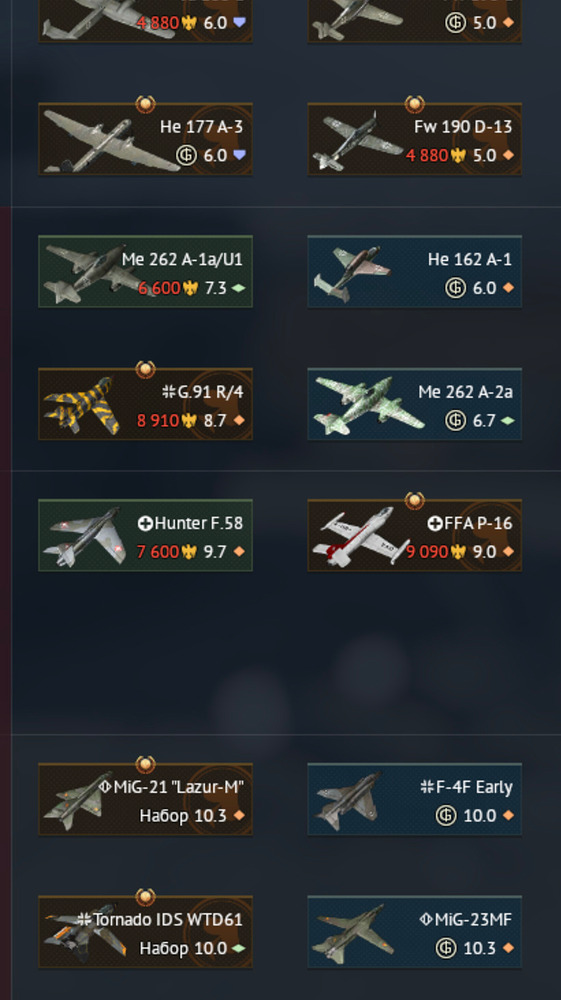The width and height of the screenshot is (561, 1000).
Task: Pick the Me 262 A-2a card
Action: 414,404
